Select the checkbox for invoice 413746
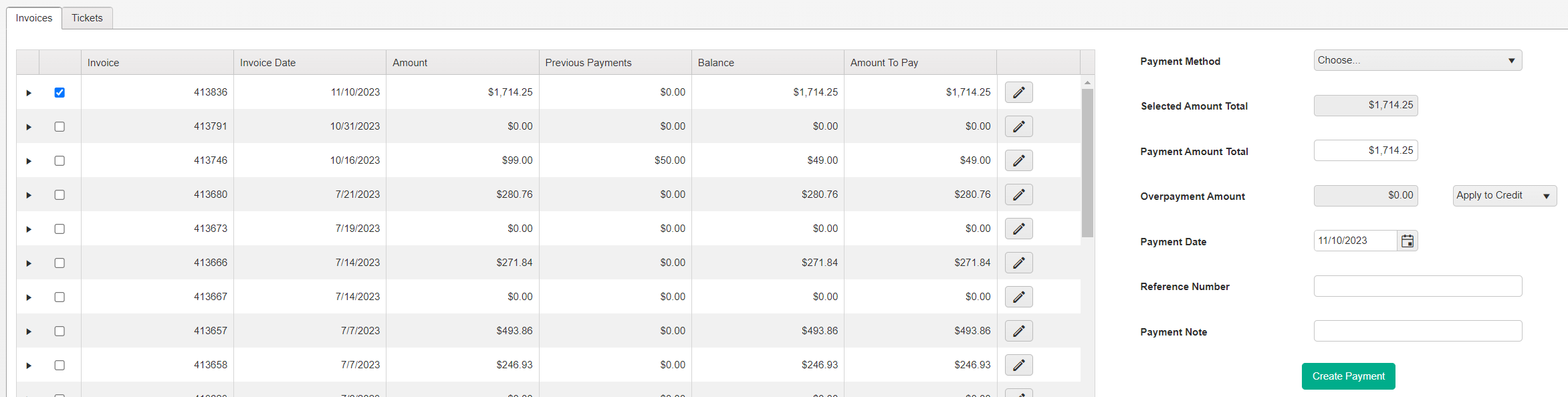 [60, 160]
